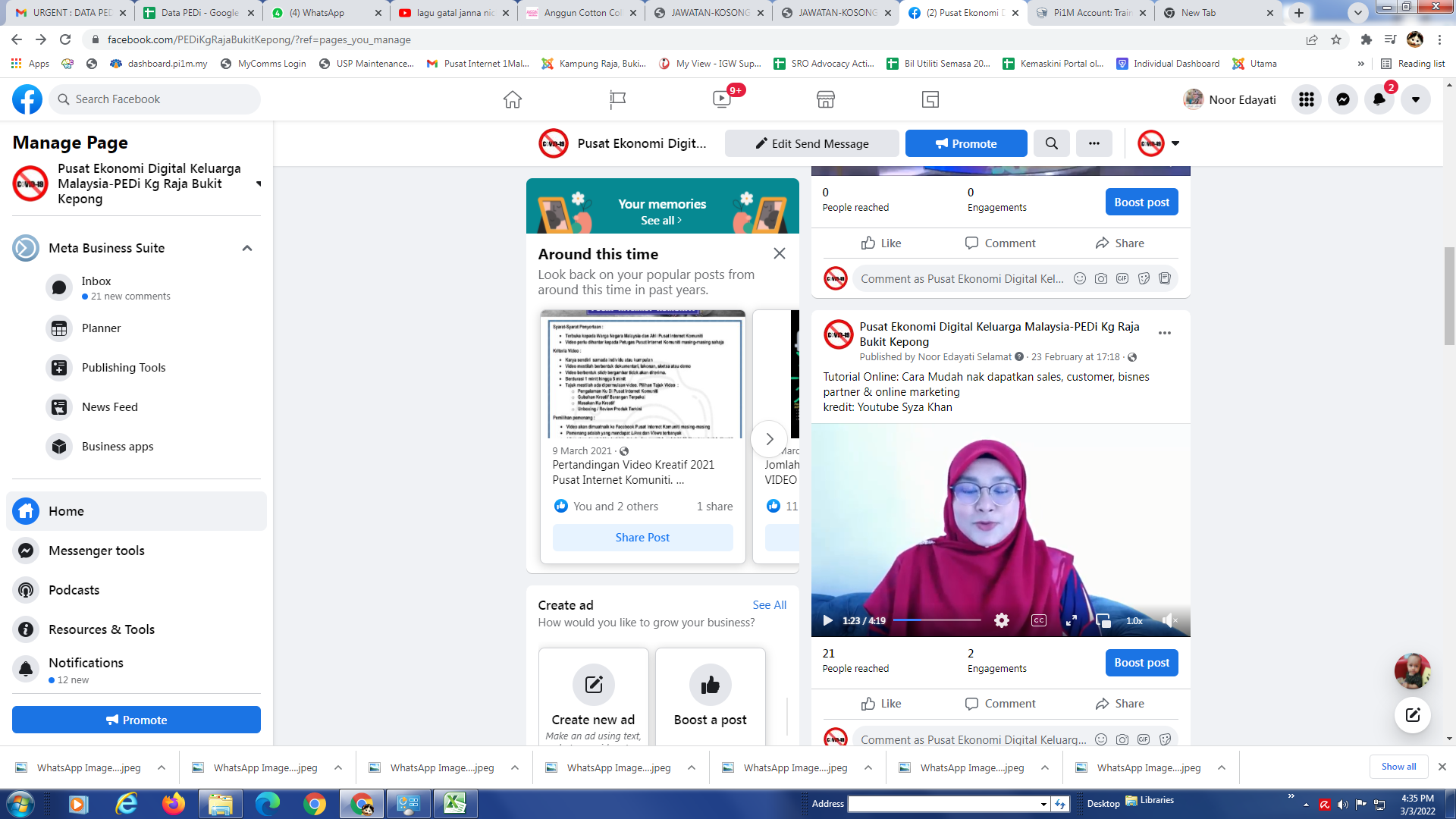The image size is (1456, 819).
Task: Open the notifications bell in header
Action: 1379,99
